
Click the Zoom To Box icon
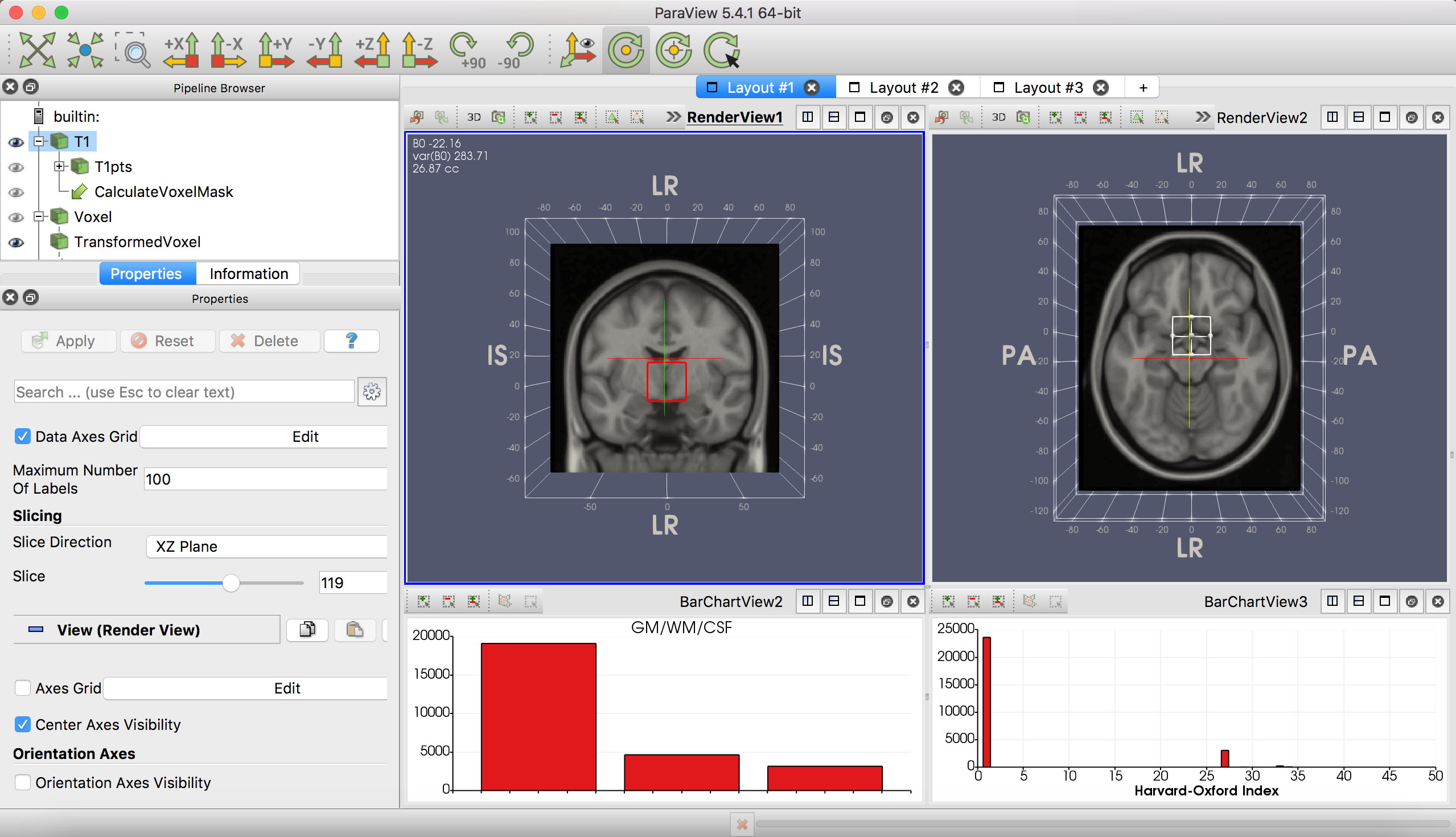click(133, 51)
